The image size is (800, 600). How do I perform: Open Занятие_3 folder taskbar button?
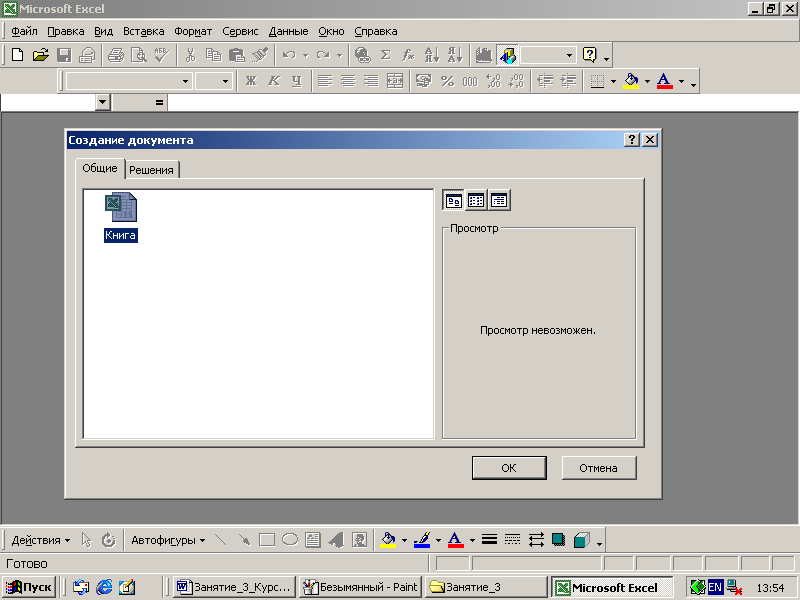point(486,587)
